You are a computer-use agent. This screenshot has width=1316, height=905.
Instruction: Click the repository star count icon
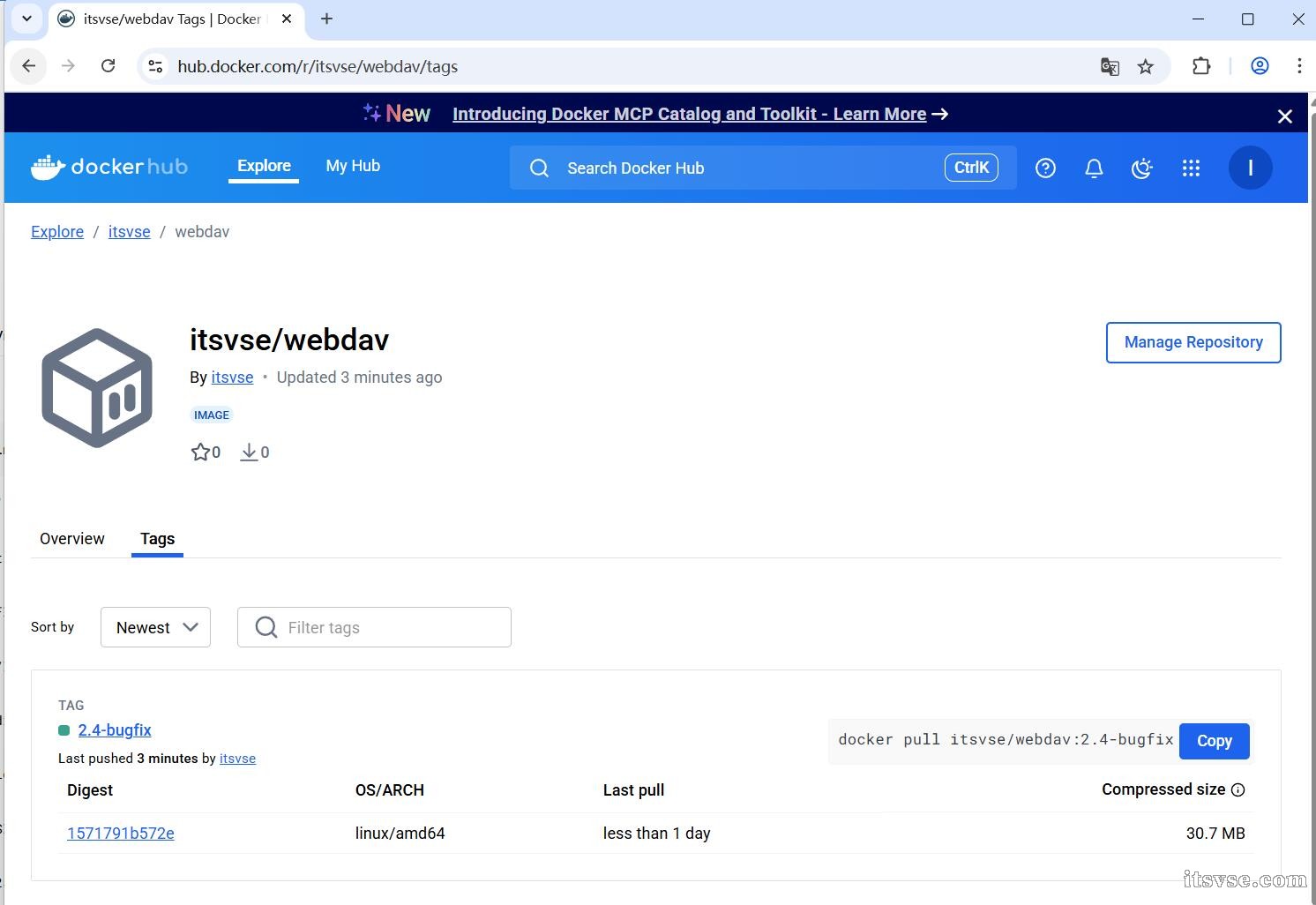click(200, 452)
